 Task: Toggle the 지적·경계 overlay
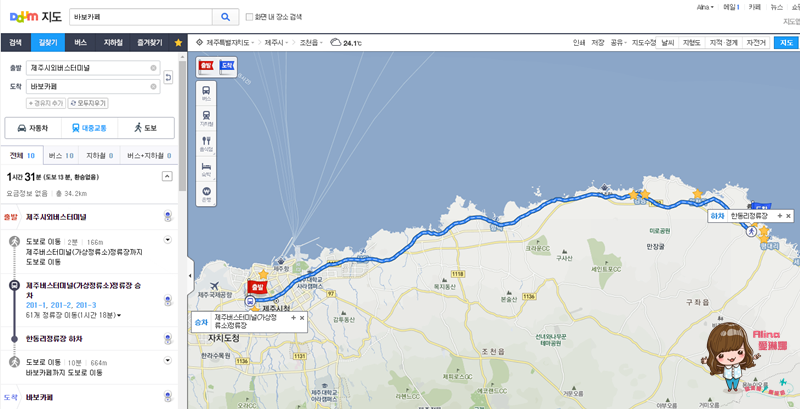(723, 43)
